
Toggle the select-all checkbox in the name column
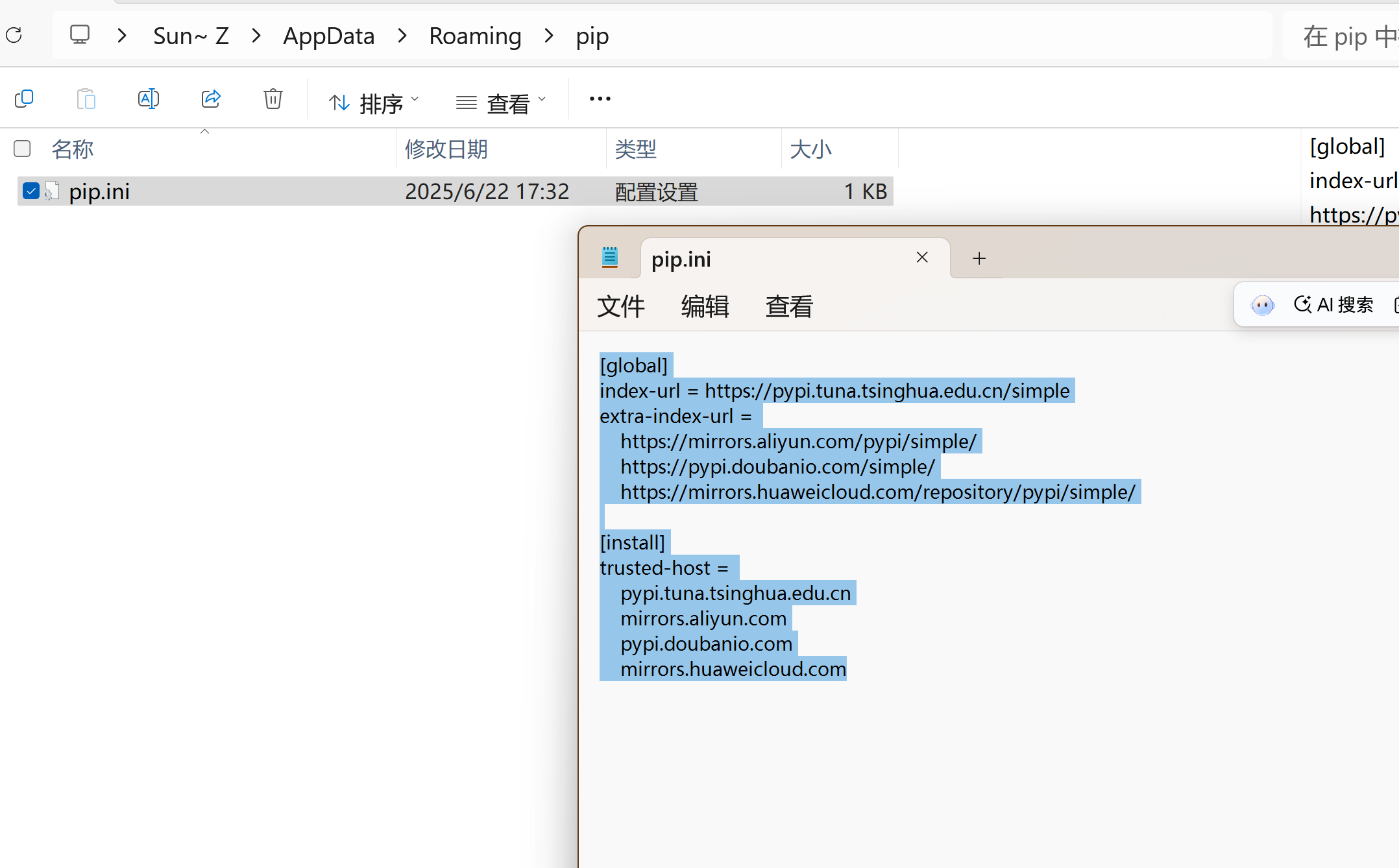(x=21, y=149)
